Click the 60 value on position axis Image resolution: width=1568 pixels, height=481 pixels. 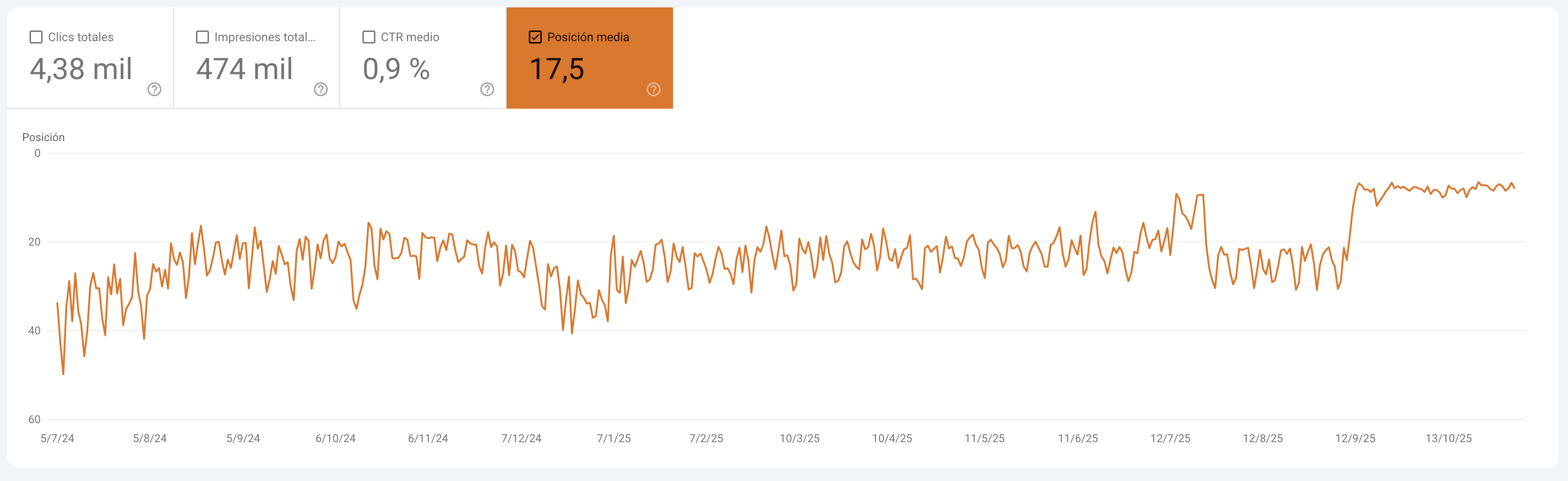tap(34, 419)
